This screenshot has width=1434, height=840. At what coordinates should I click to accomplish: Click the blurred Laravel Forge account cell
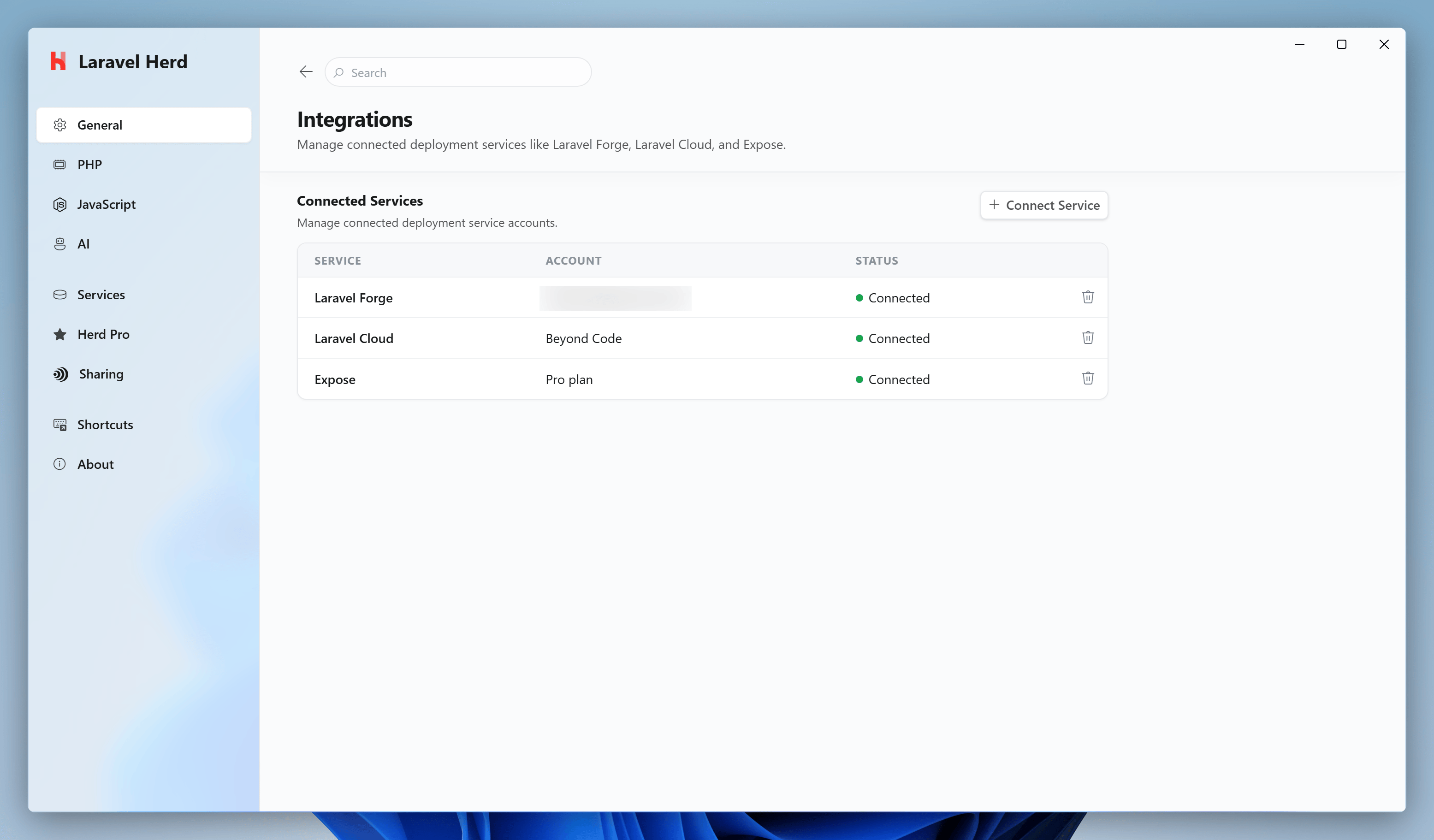pos(616,298)
